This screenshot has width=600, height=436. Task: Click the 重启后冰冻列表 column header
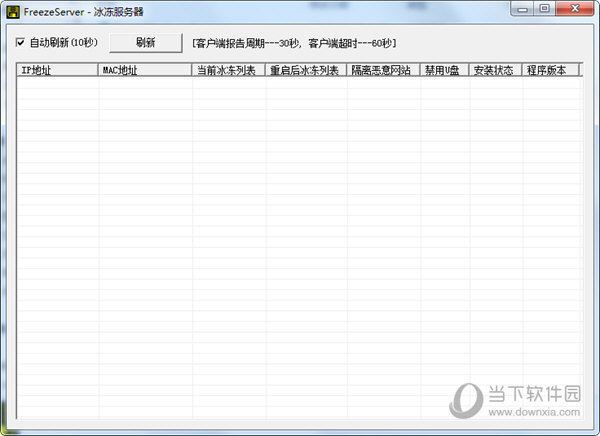(x=306, y=70)
